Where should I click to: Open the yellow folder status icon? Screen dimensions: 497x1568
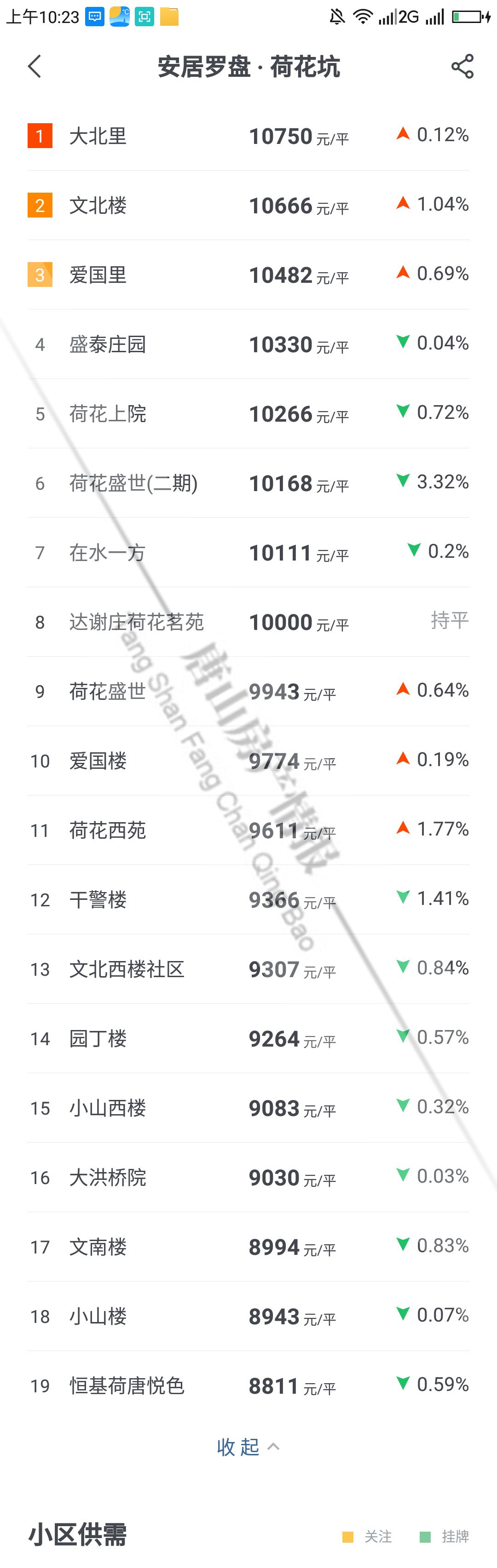[169, 17]
